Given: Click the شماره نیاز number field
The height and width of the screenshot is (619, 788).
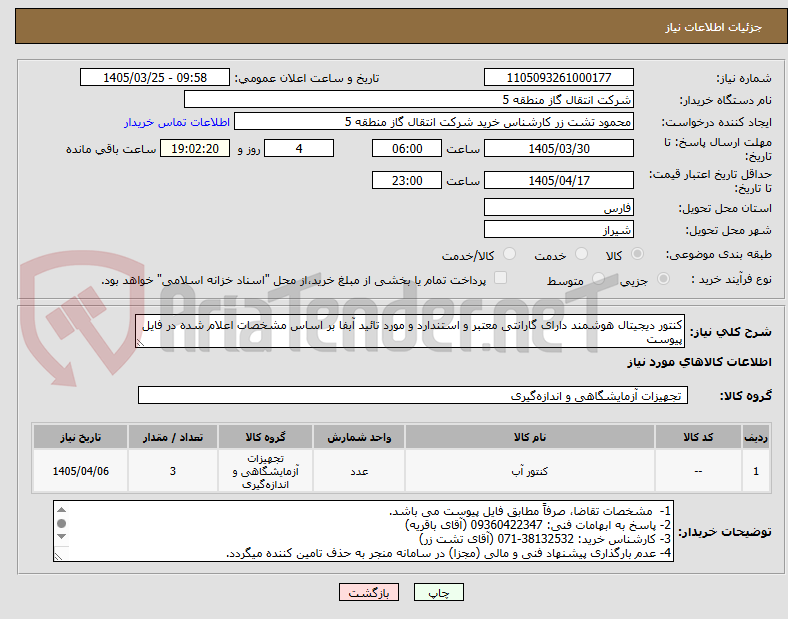Looking at the screenshot, I should [x=558, y=78].
